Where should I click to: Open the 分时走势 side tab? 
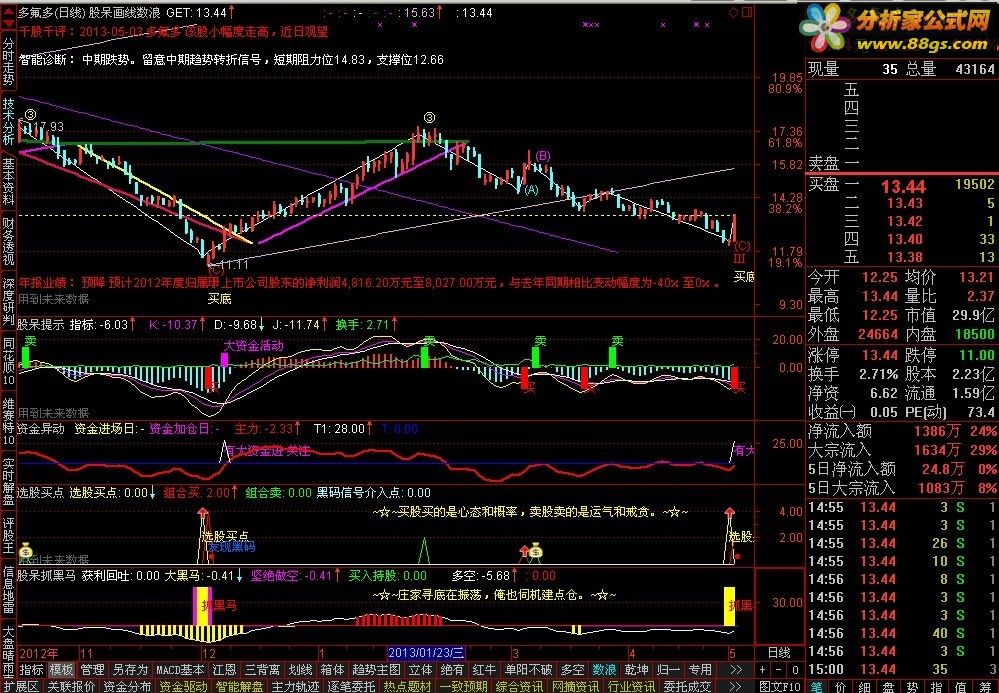[8, 61]
